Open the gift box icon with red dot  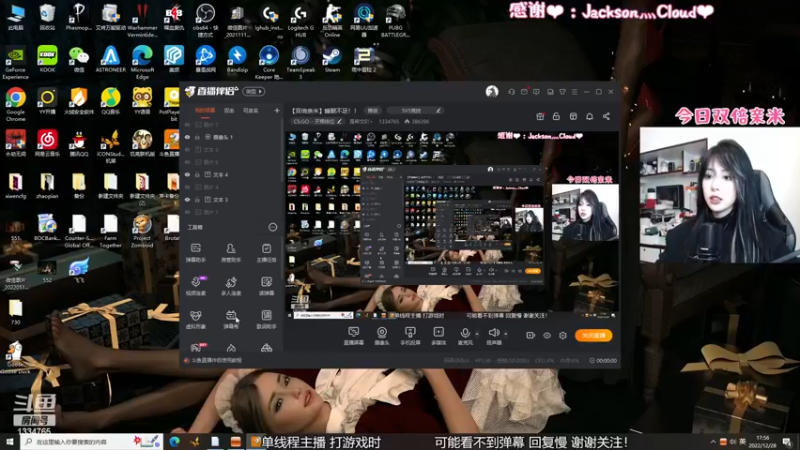click(x=540, y=116)
